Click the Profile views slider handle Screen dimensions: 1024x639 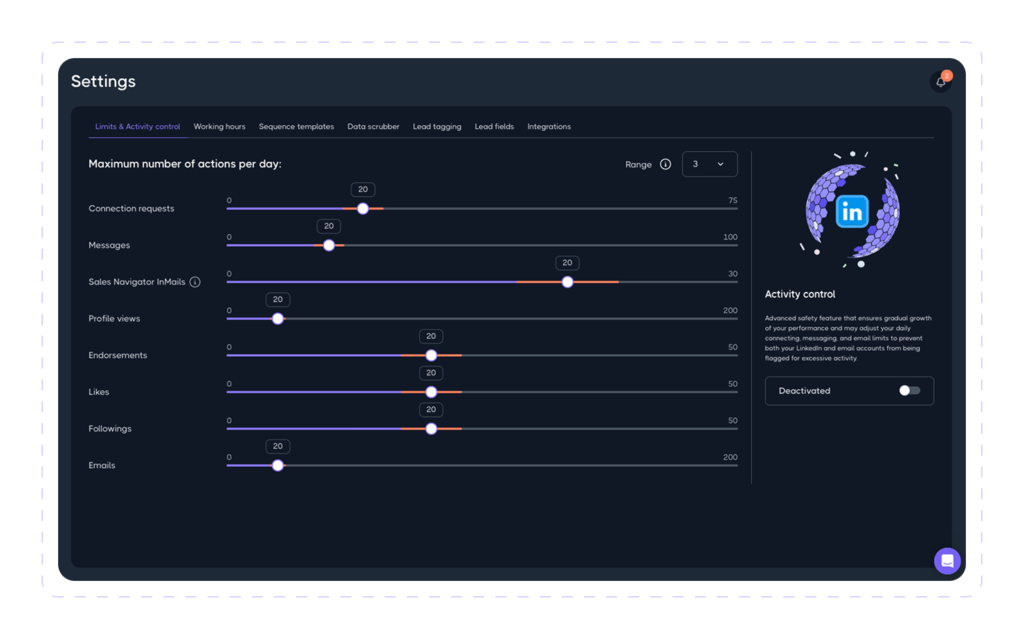point(278,319)
